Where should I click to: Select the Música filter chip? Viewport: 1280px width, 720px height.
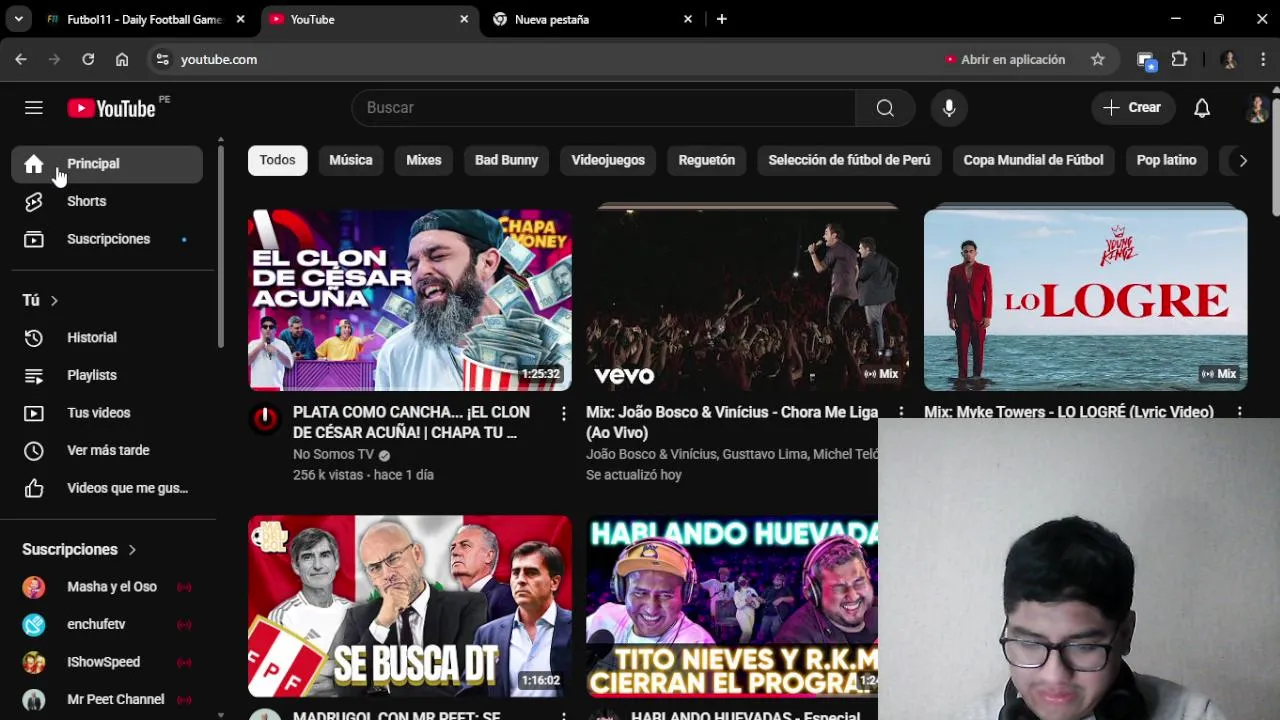(x=351, y=160)
